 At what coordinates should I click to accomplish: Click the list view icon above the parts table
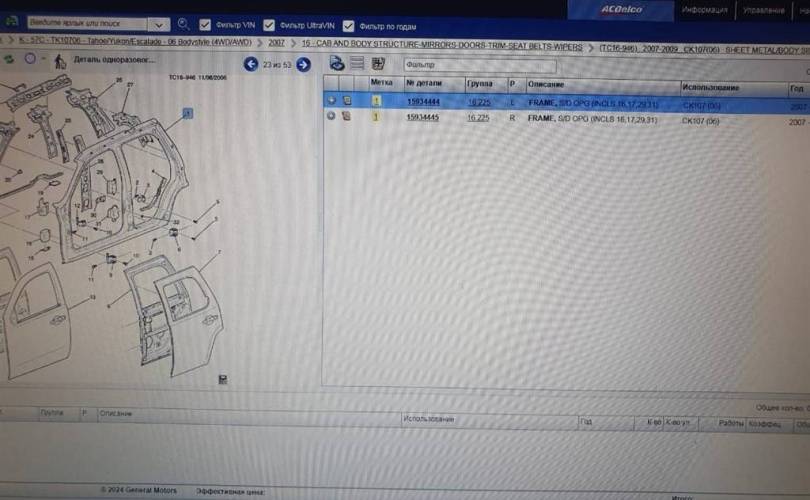pos(357,63)
